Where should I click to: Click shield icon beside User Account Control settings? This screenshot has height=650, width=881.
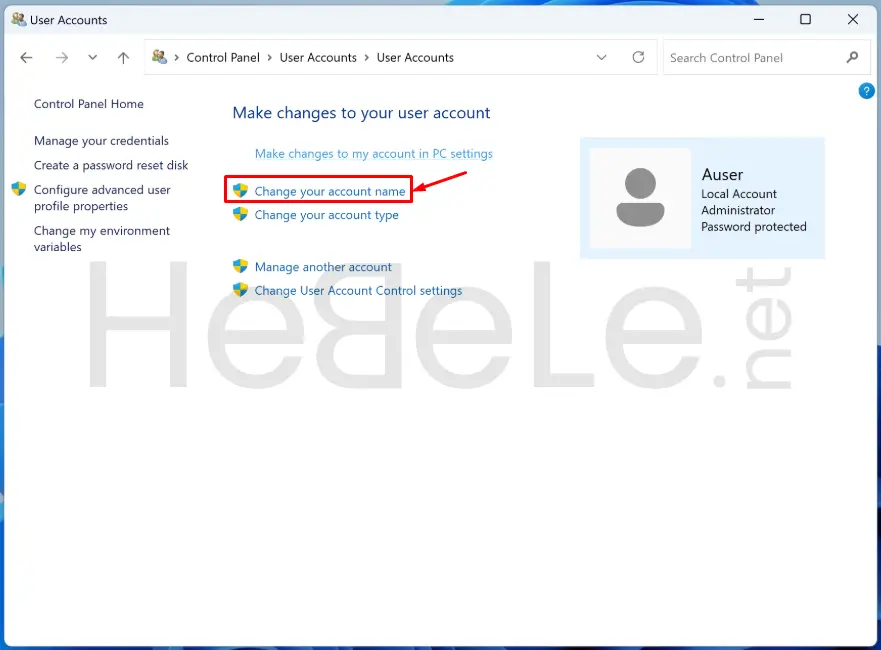240,289
